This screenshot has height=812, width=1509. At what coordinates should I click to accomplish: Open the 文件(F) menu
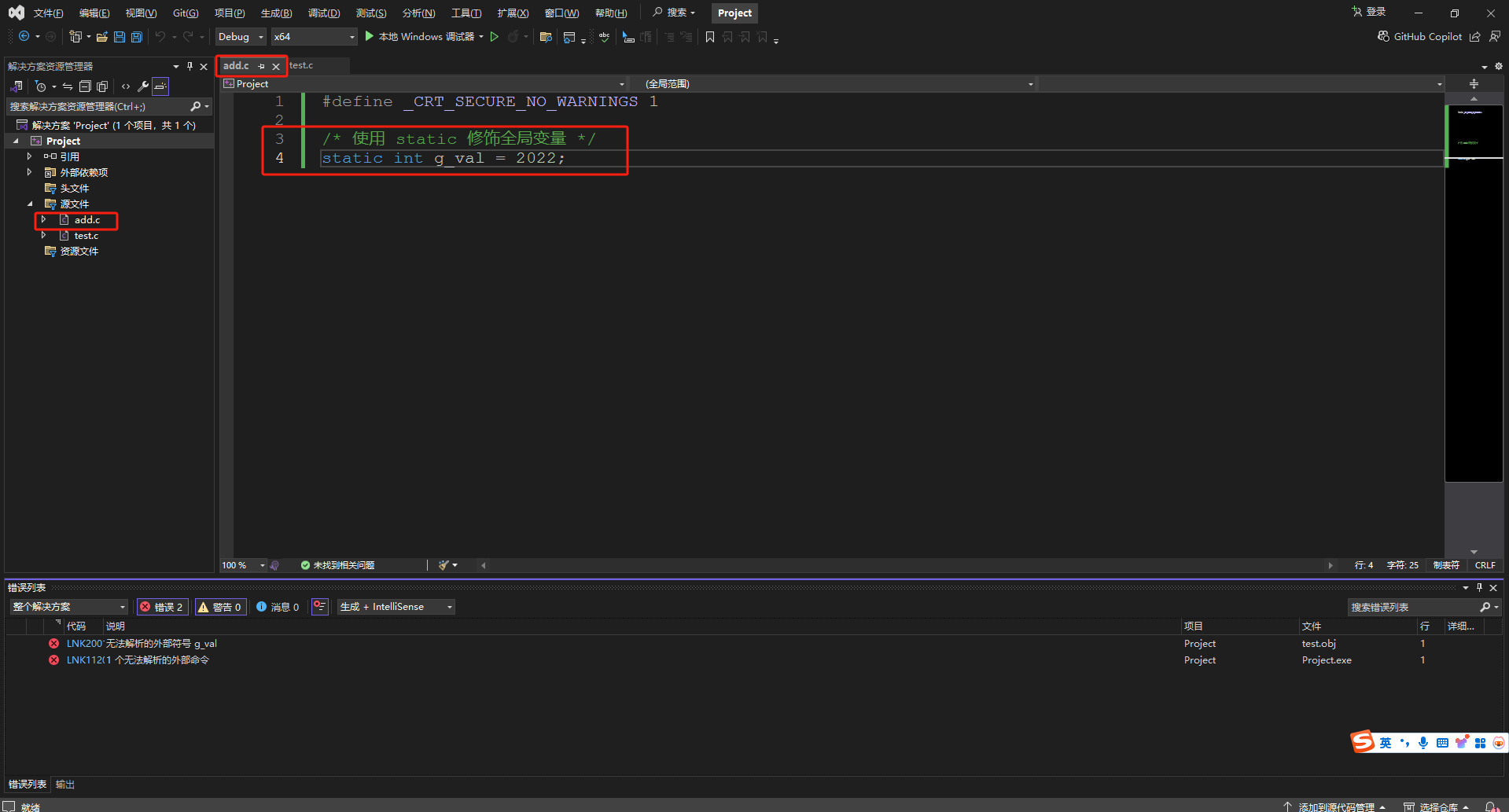tap(49, 13)
